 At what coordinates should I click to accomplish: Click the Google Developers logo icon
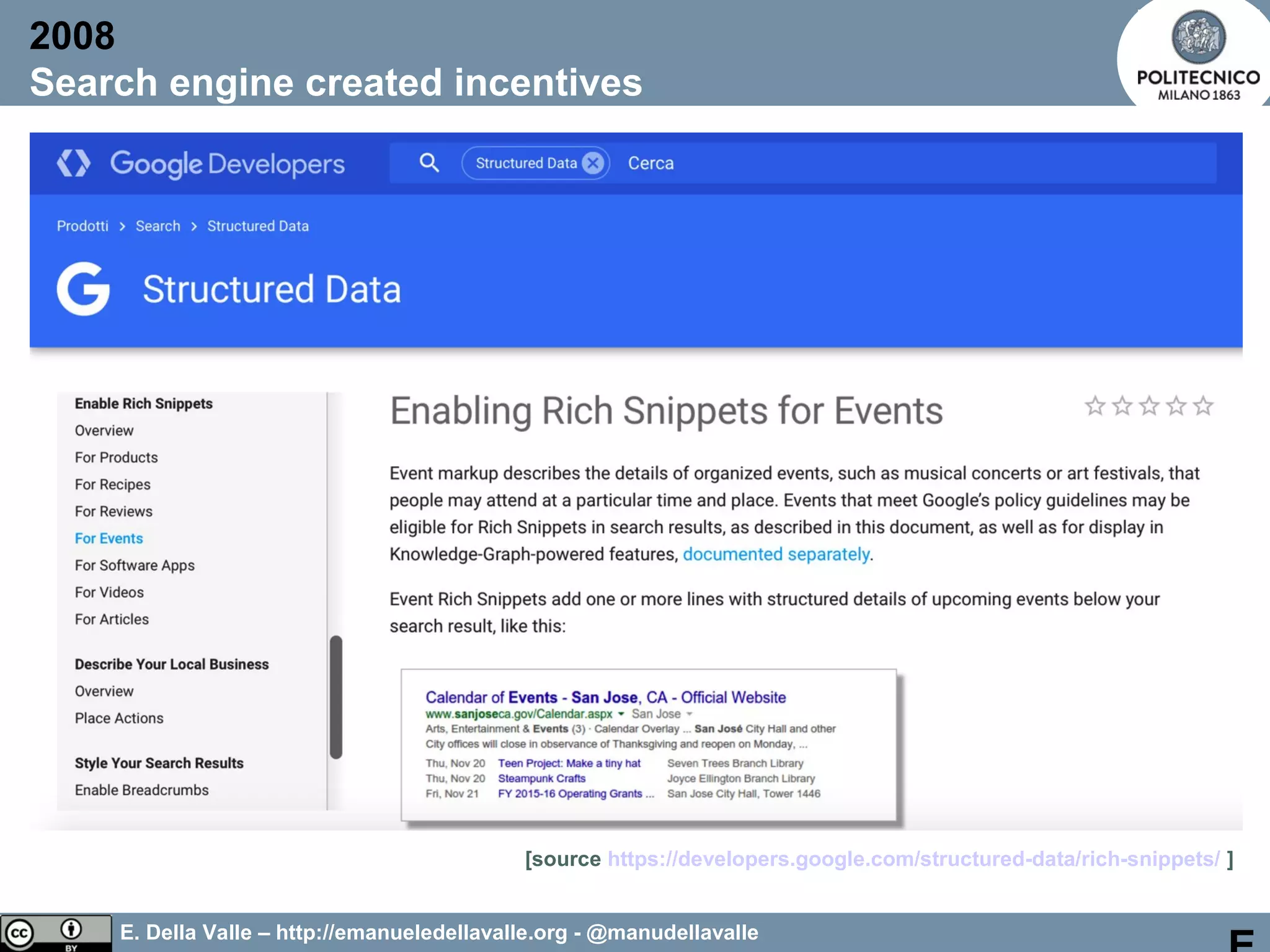click(x=74, y=164)
